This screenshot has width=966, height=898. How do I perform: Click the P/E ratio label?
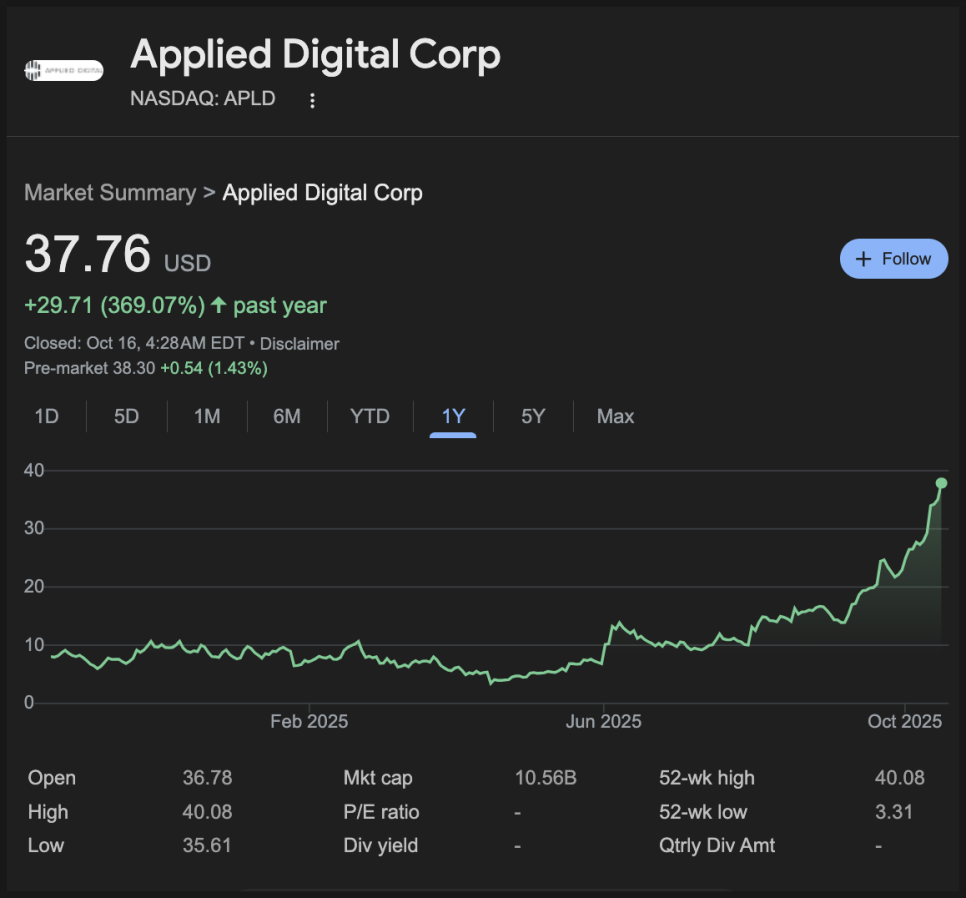click(x=381, y=812)
